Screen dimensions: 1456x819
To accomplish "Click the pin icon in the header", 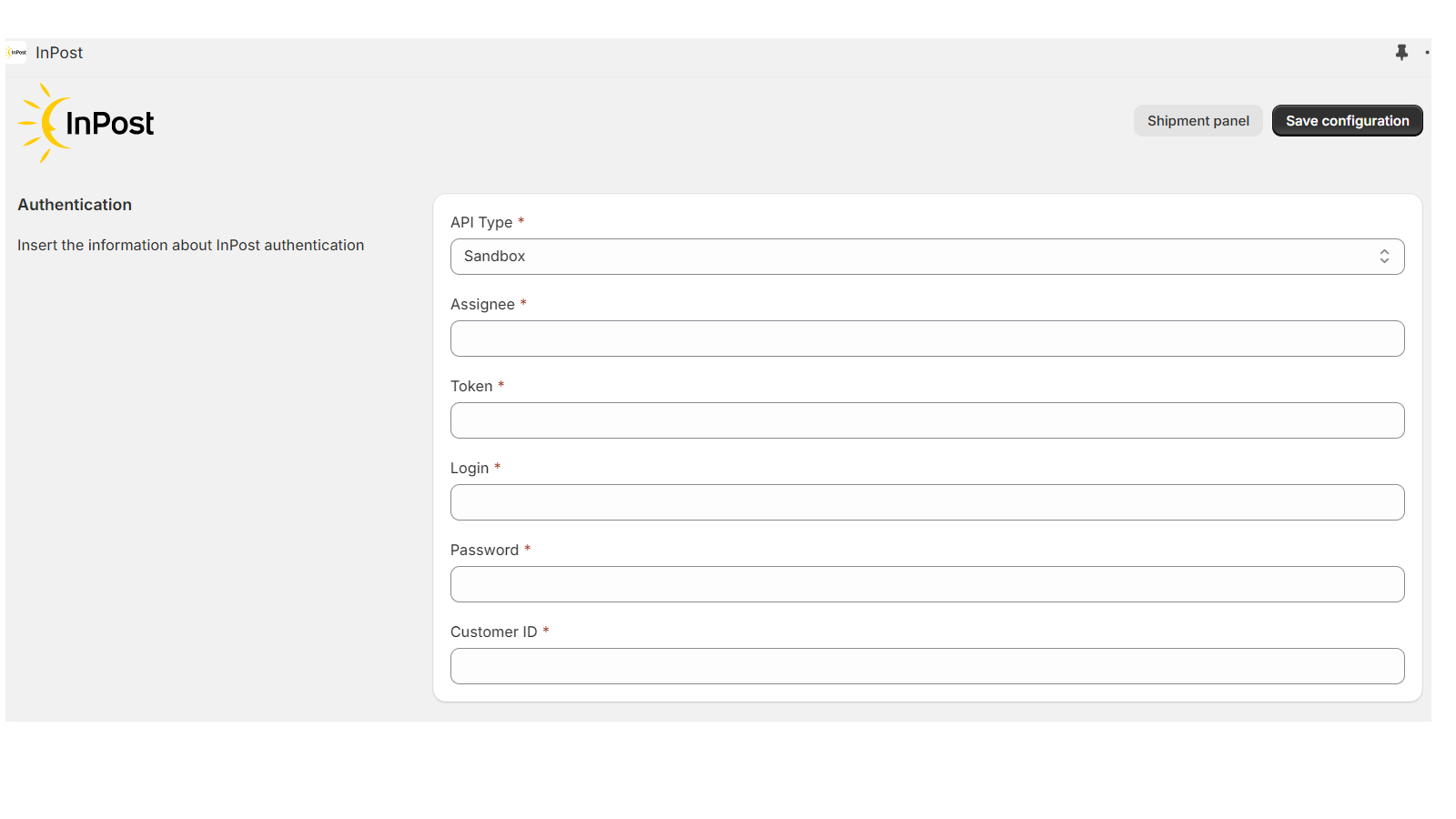I will pos(1401,53).
